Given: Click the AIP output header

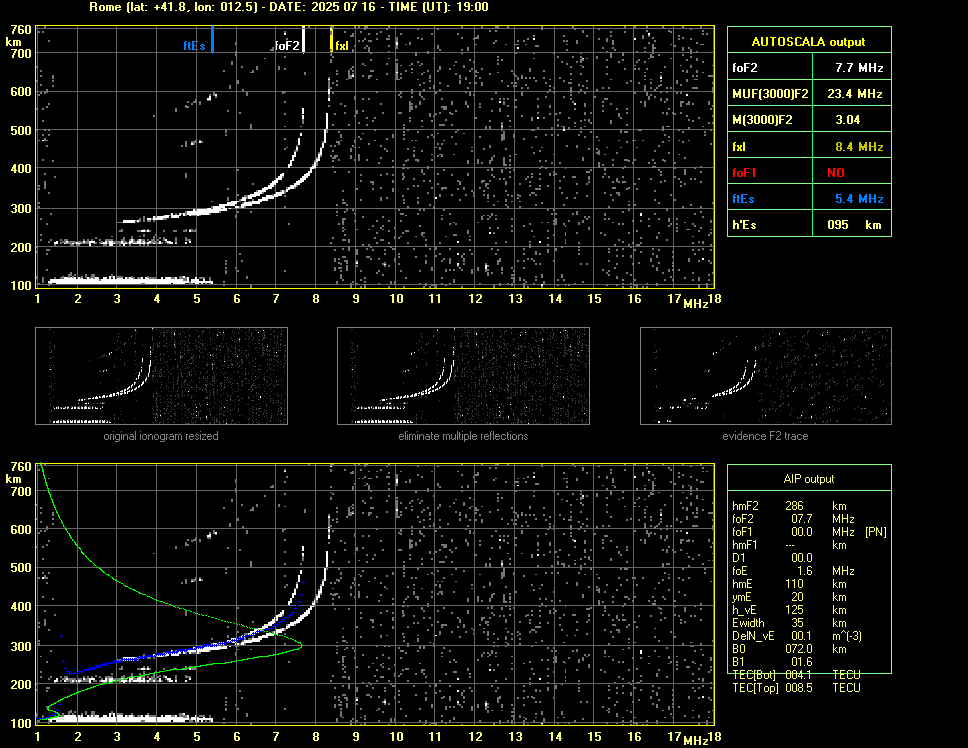Looking at the screenshot, I should [809, 479].
